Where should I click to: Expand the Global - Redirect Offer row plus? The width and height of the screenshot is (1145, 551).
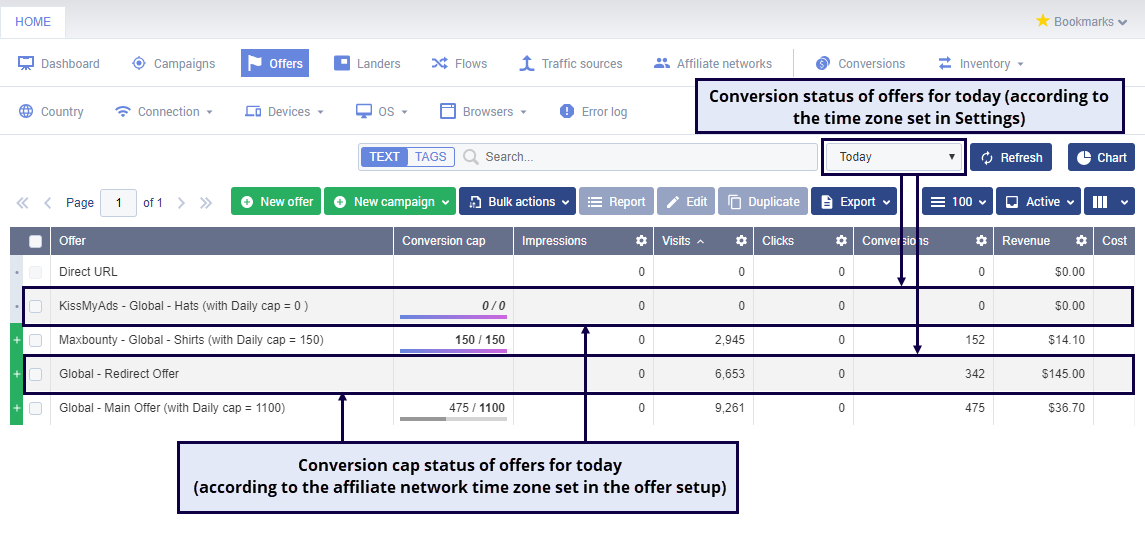point(16,374)
